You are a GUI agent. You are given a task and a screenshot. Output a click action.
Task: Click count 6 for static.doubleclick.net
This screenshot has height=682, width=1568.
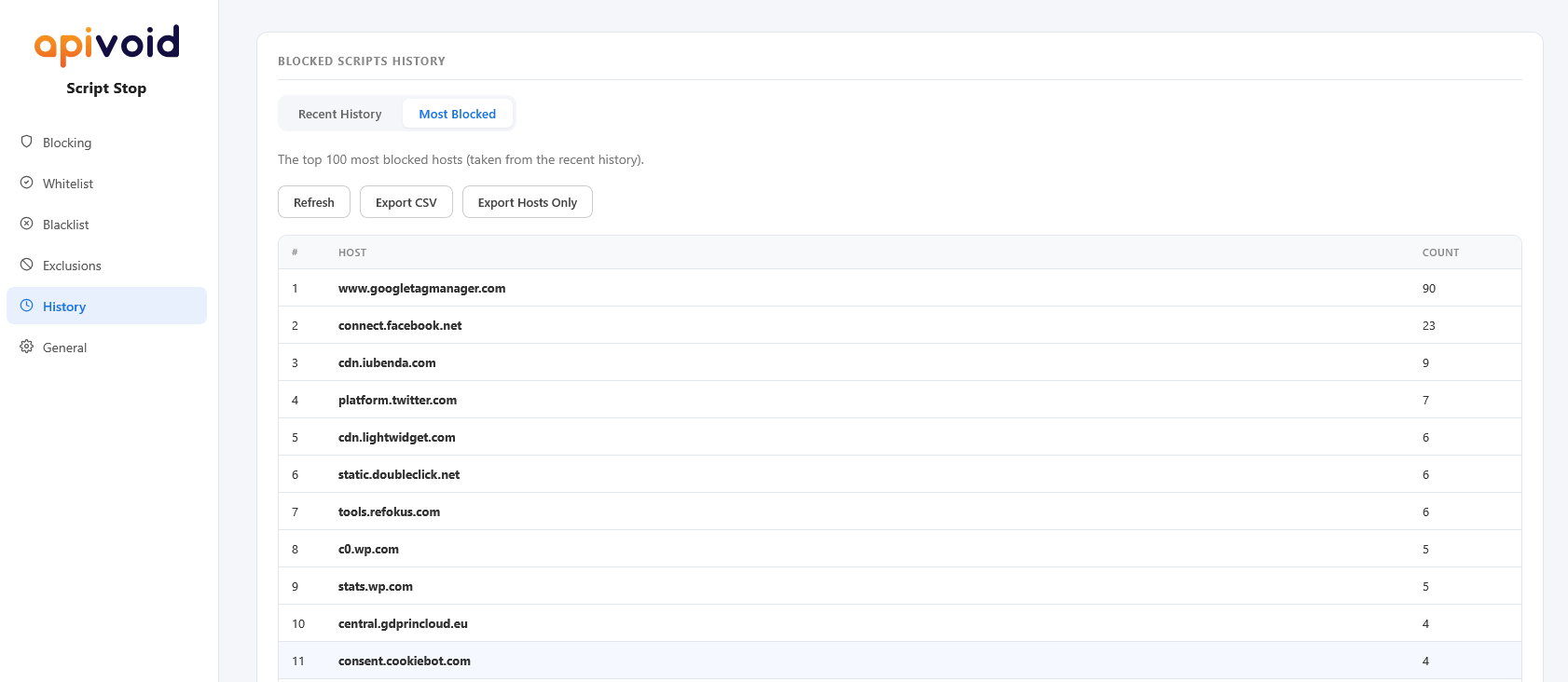pos(1425,474)
